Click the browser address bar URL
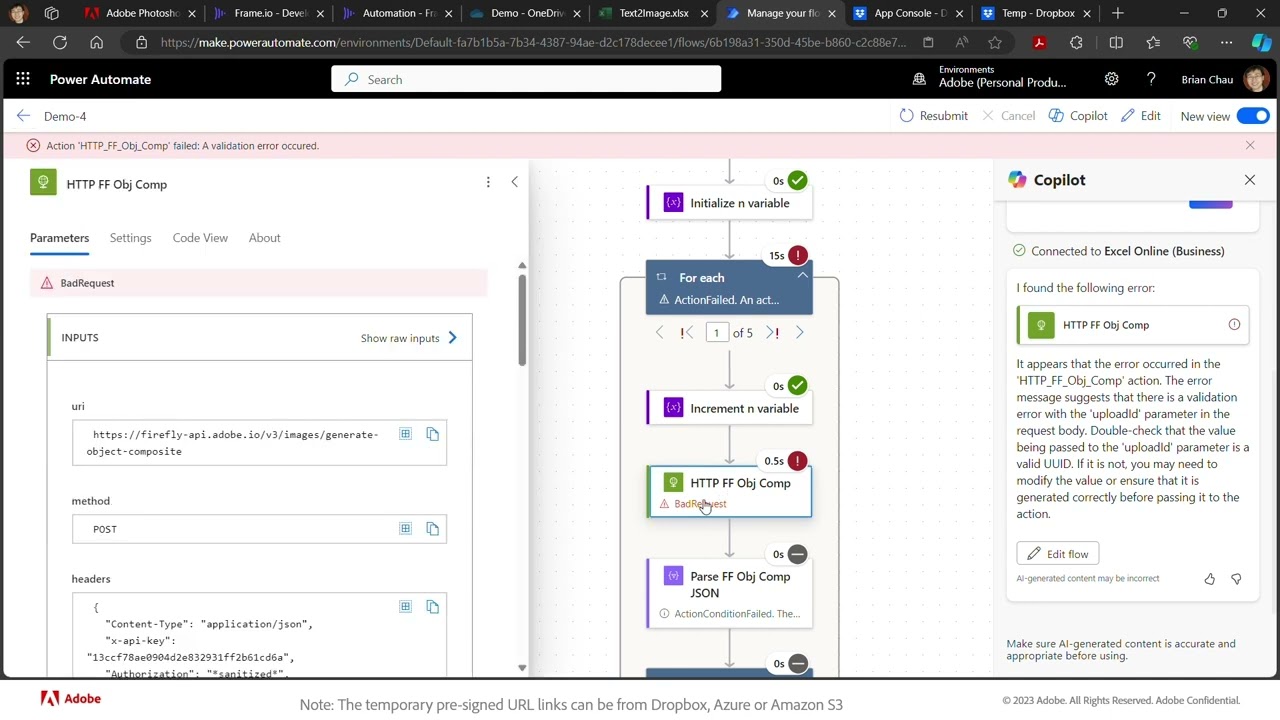This screenshot has height=720, width=1280. tap(533, 42)
